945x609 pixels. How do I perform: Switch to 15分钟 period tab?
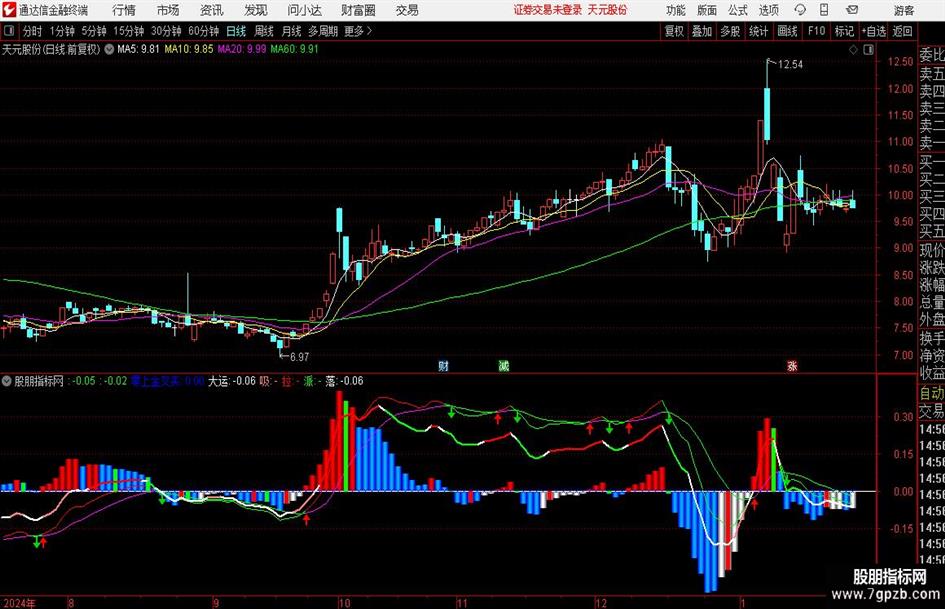pyautogui.click(x=129, y=31)
